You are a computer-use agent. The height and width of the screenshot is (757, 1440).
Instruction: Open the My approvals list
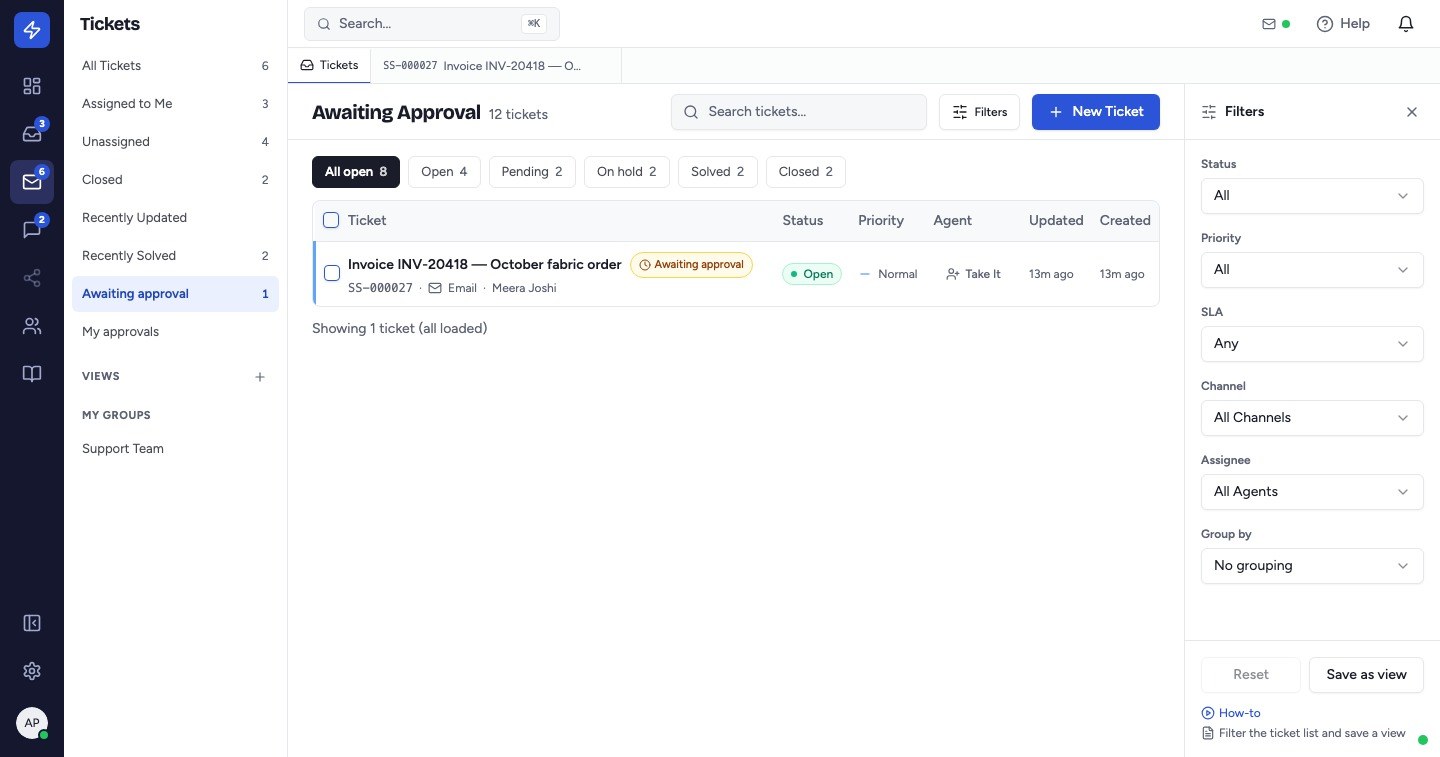(x=175, y=332)
